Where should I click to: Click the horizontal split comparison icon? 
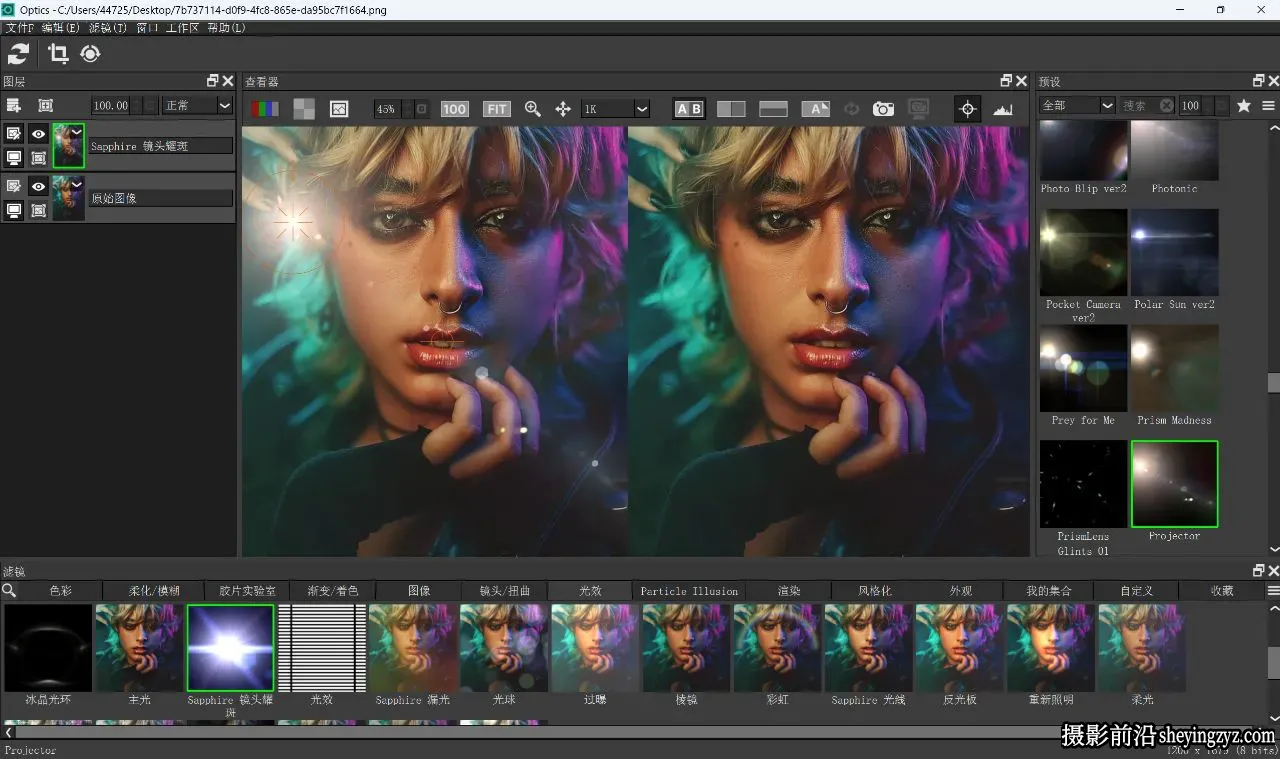[774, 109]
